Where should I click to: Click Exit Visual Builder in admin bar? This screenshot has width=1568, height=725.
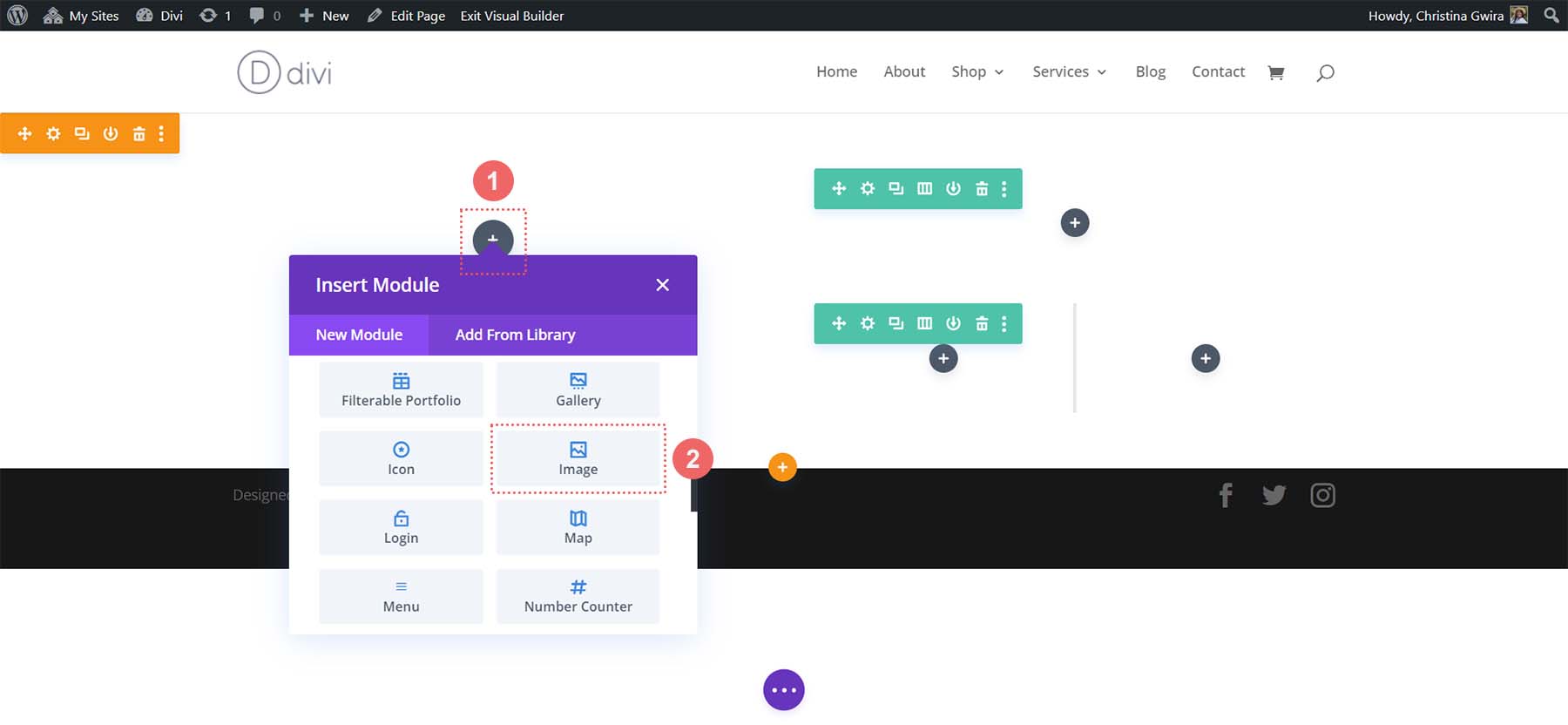[x=511, y=16]
